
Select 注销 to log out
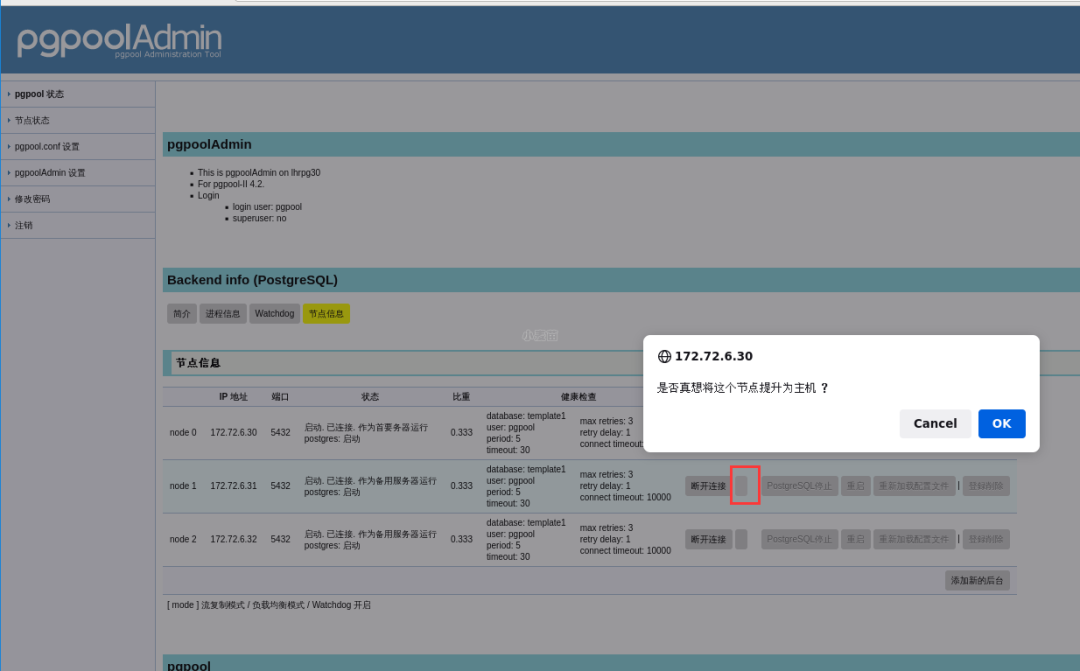pos(23,225)
